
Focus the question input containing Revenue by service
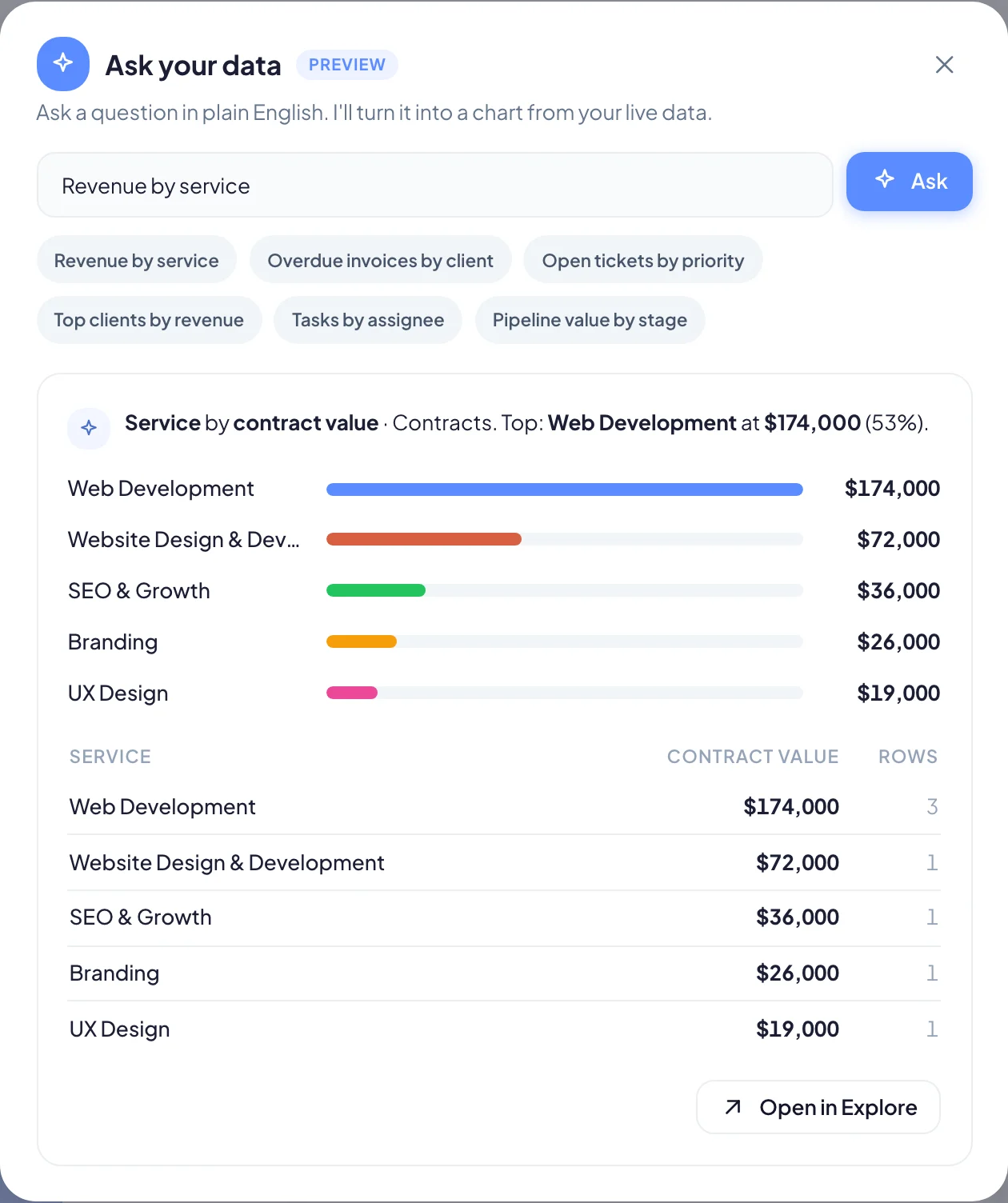pyautogui.click(x=435, y=186)
